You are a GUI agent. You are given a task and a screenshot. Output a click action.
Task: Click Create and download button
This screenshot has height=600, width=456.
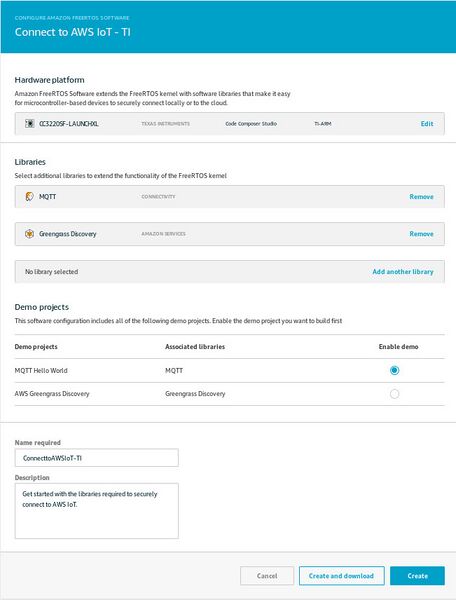click(x=341, y=576)
